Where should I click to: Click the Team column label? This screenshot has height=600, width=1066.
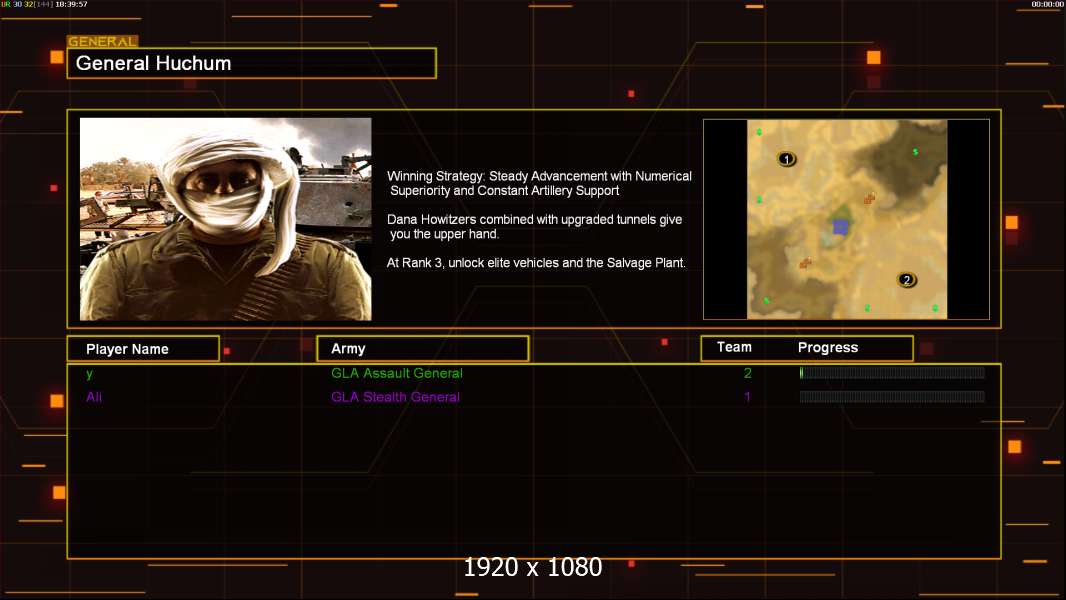point(734,347)
